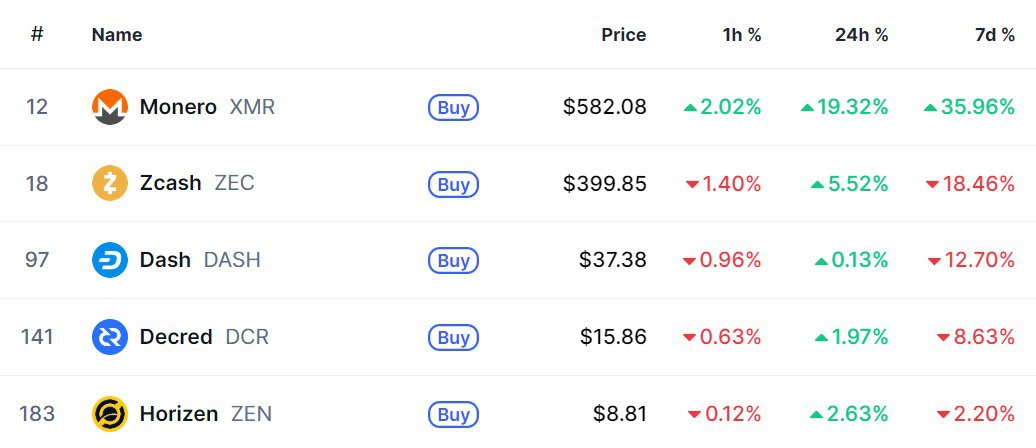
Task: Sort by the 7d % column header
Action: point(994,35)
